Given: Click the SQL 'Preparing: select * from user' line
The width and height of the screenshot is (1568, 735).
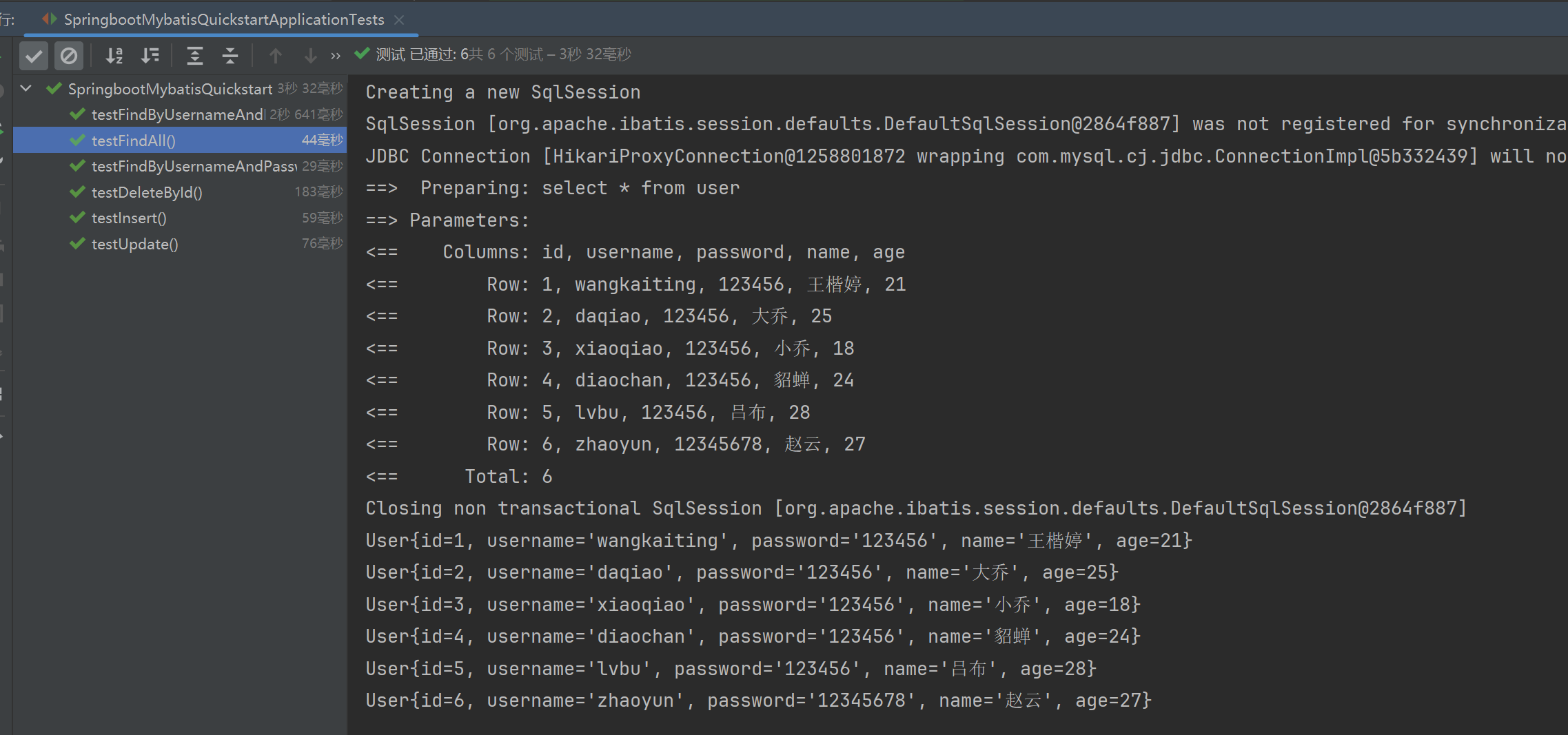Looking at the screenshot, I should click(579, 188).
